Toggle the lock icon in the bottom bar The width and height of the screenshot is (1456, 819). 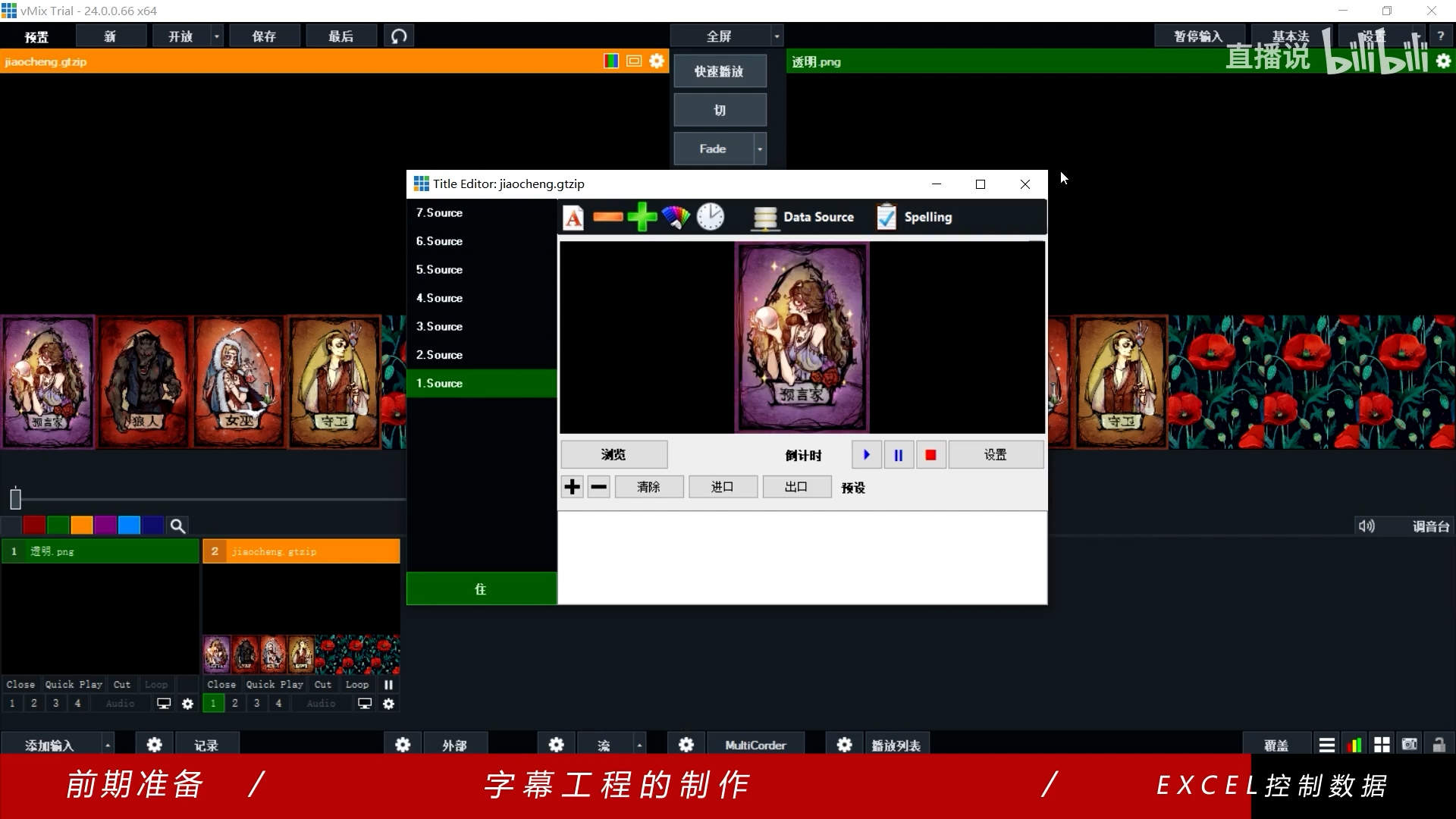pos(1439,745)
